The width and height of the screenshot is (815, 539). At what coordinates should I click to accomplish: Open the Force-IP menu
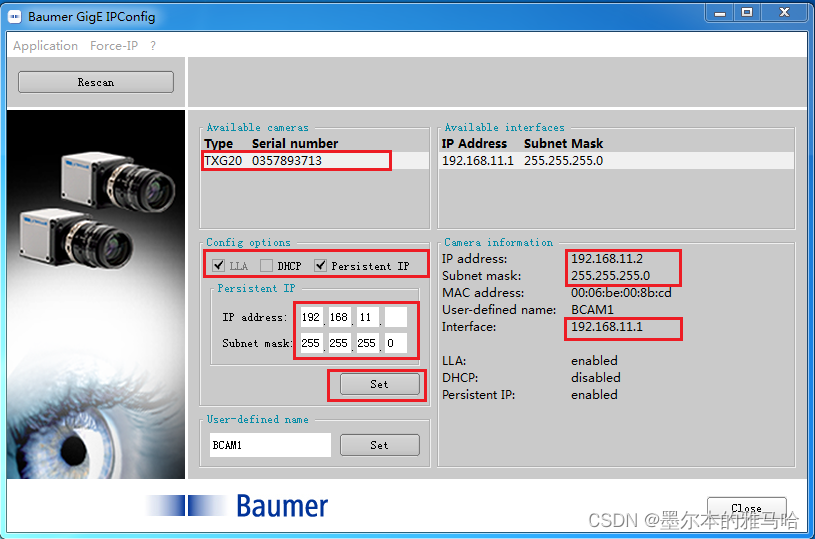click(x=114, y=46)
